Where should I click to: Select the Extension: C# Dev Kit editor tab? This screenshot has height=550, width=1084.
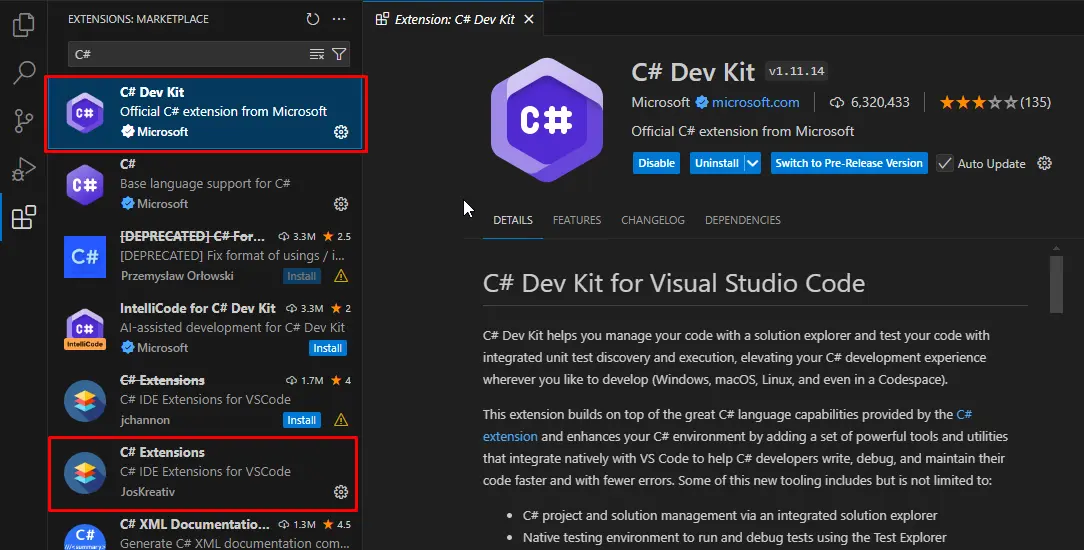[x=454, y=19]
